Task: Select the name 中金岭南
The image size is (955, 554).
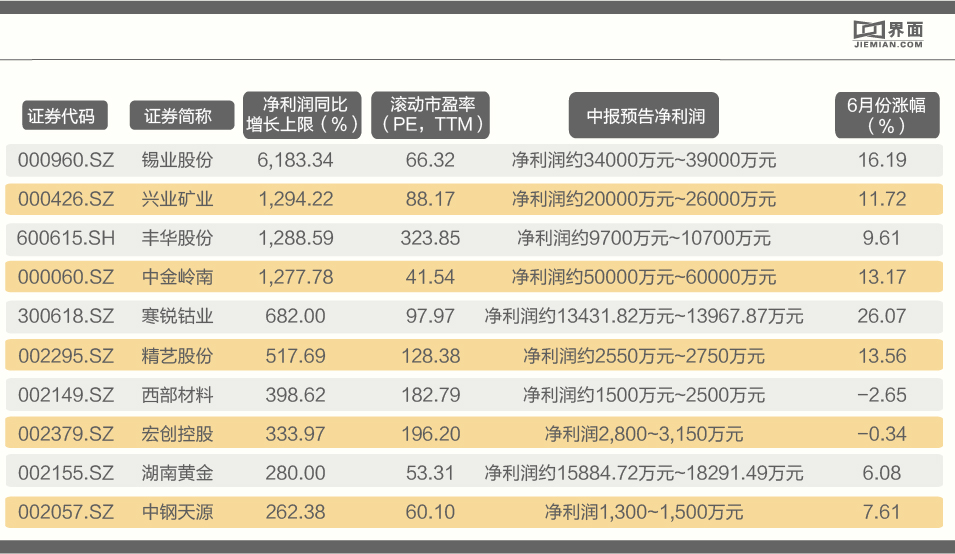Action: click(177, 277)
